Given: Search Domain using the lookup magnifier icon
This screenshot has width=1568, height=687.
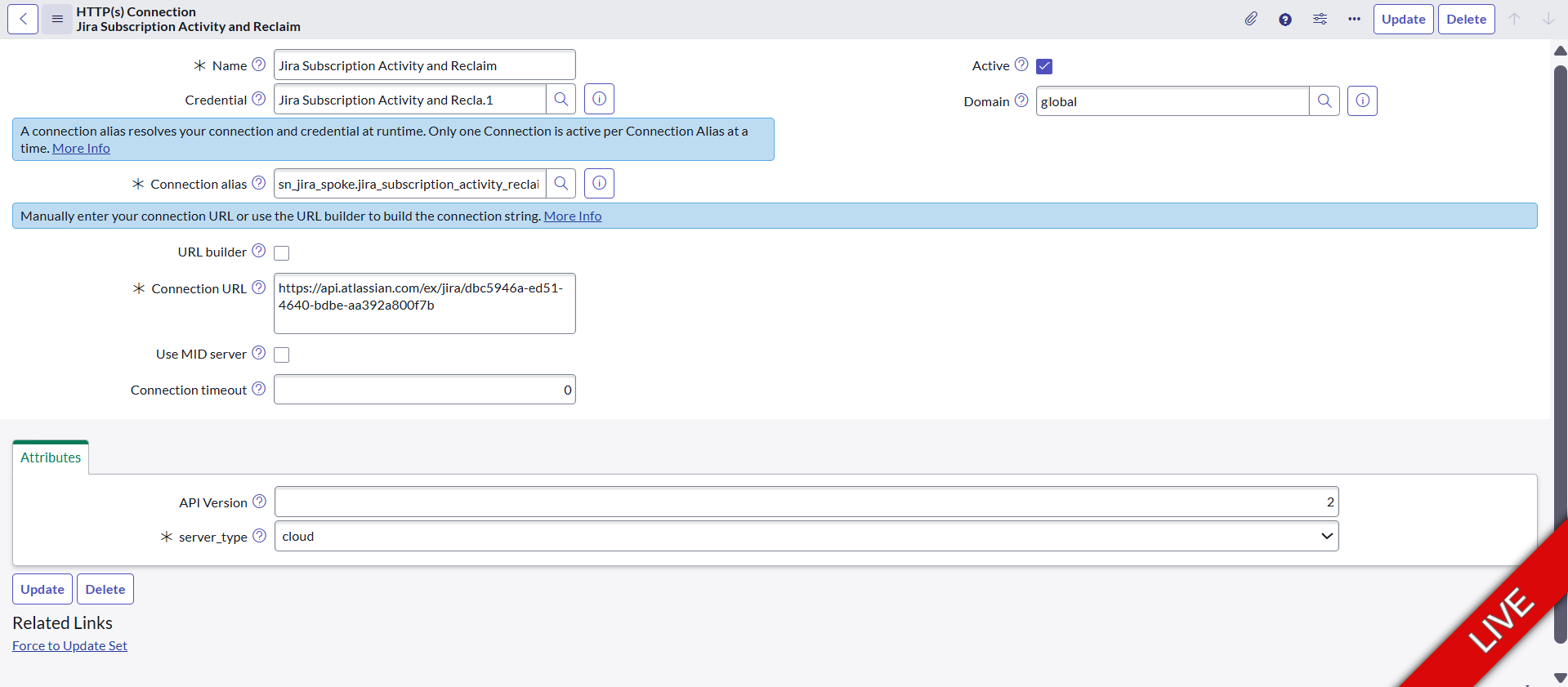Looking at the screenshot, I should [1325, 101].
